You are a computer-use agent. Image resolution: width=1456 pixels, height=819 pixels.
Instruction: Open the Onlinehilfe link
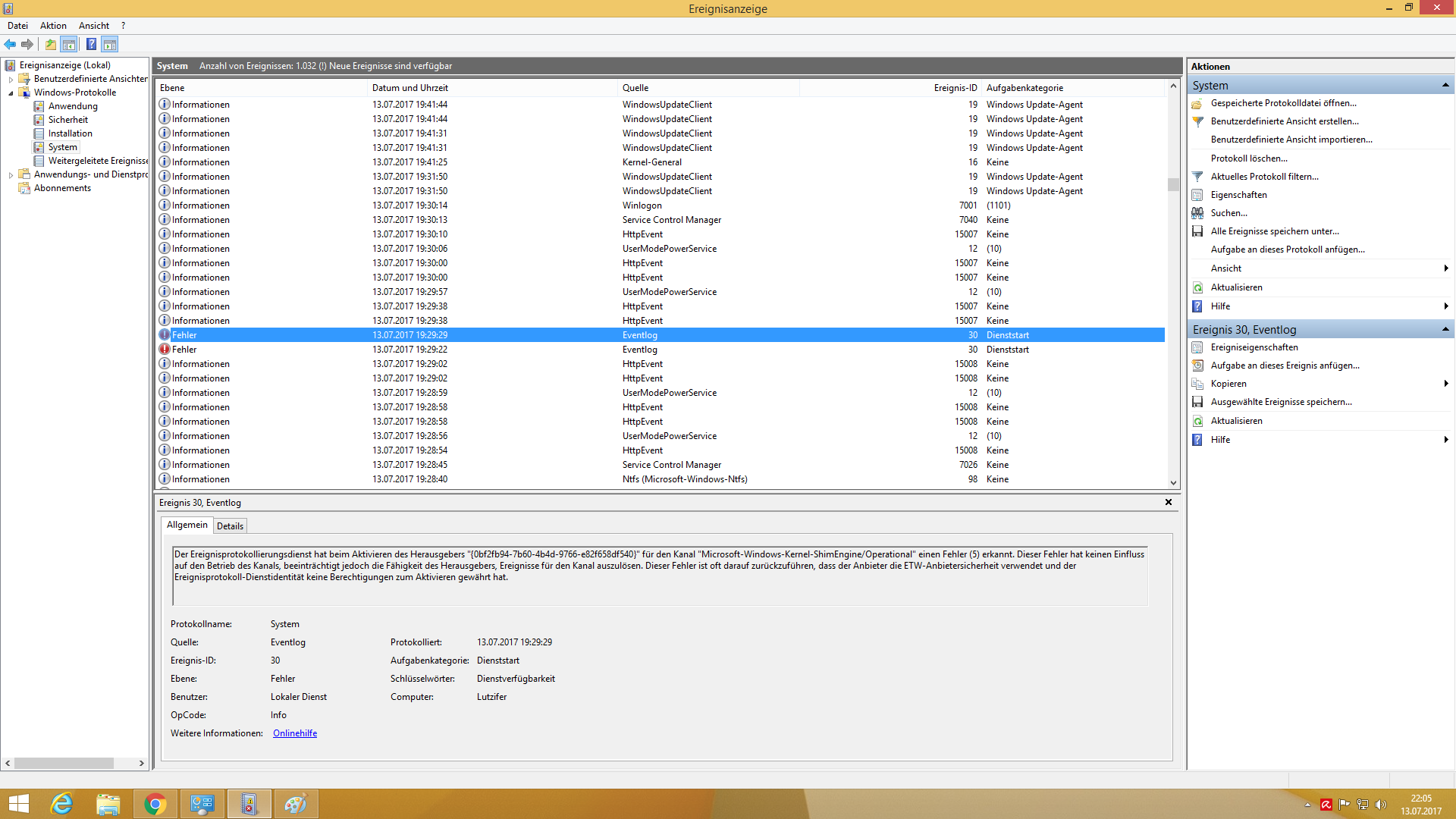(295, 733)
